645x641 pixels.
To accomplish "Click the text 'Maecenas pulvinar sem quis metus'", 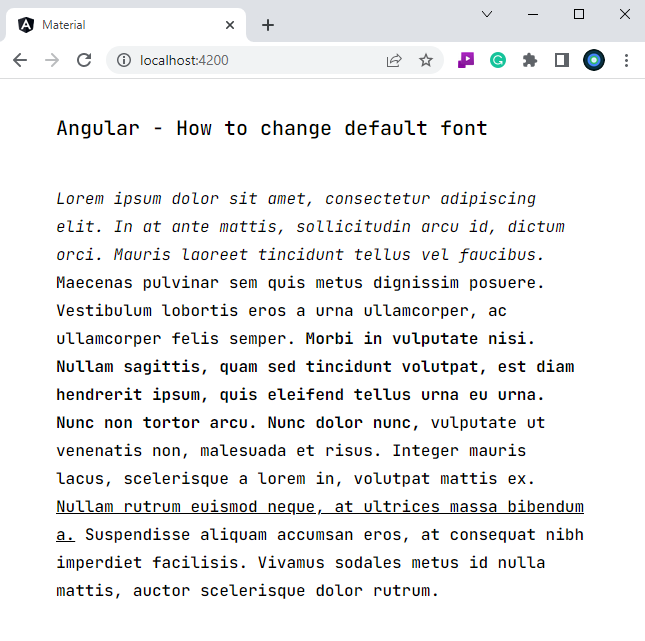I will [210, 283].
